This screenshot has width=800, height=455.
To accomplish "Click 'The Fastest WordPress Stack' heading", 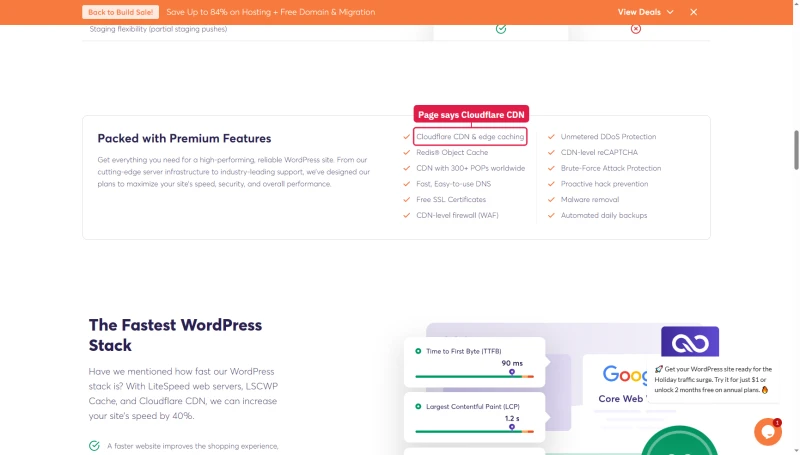I will coord(176,335).
